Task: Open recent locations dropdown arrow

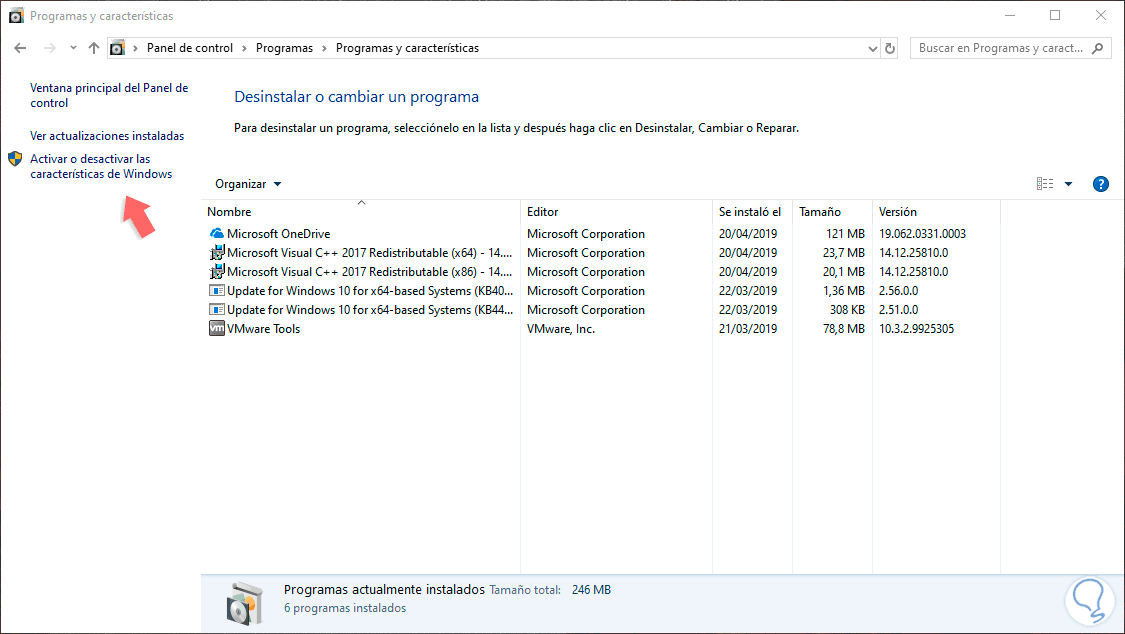Action: (x=73, y=48)
